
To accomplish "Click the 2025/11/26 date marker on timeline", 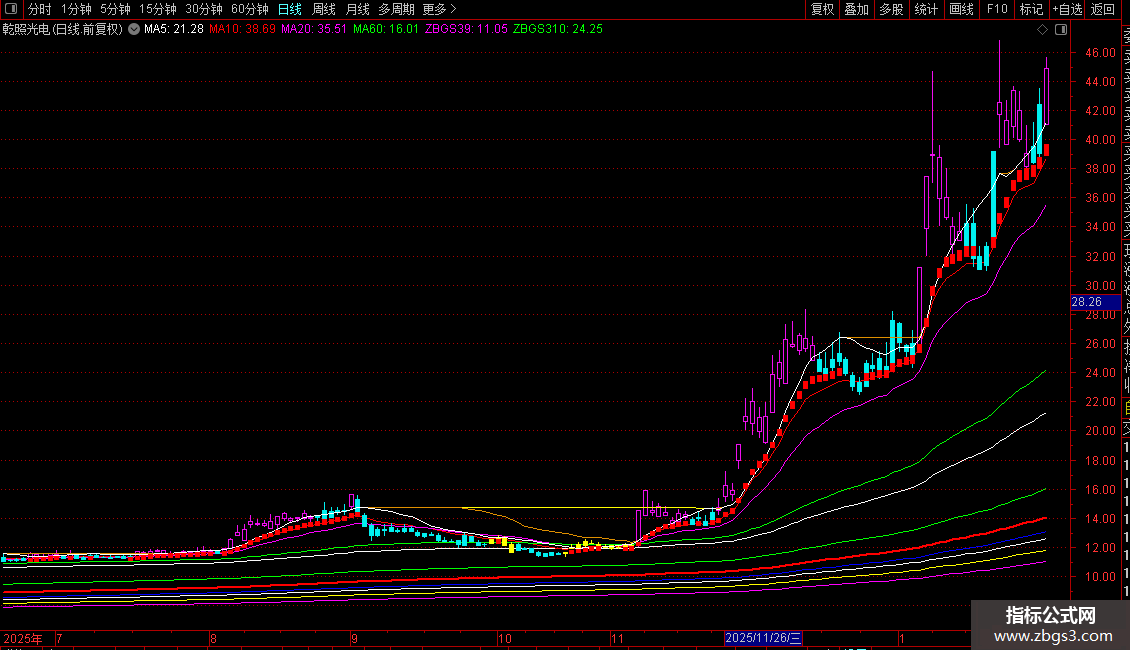I will pyautogui.click(x=763, y=637).
